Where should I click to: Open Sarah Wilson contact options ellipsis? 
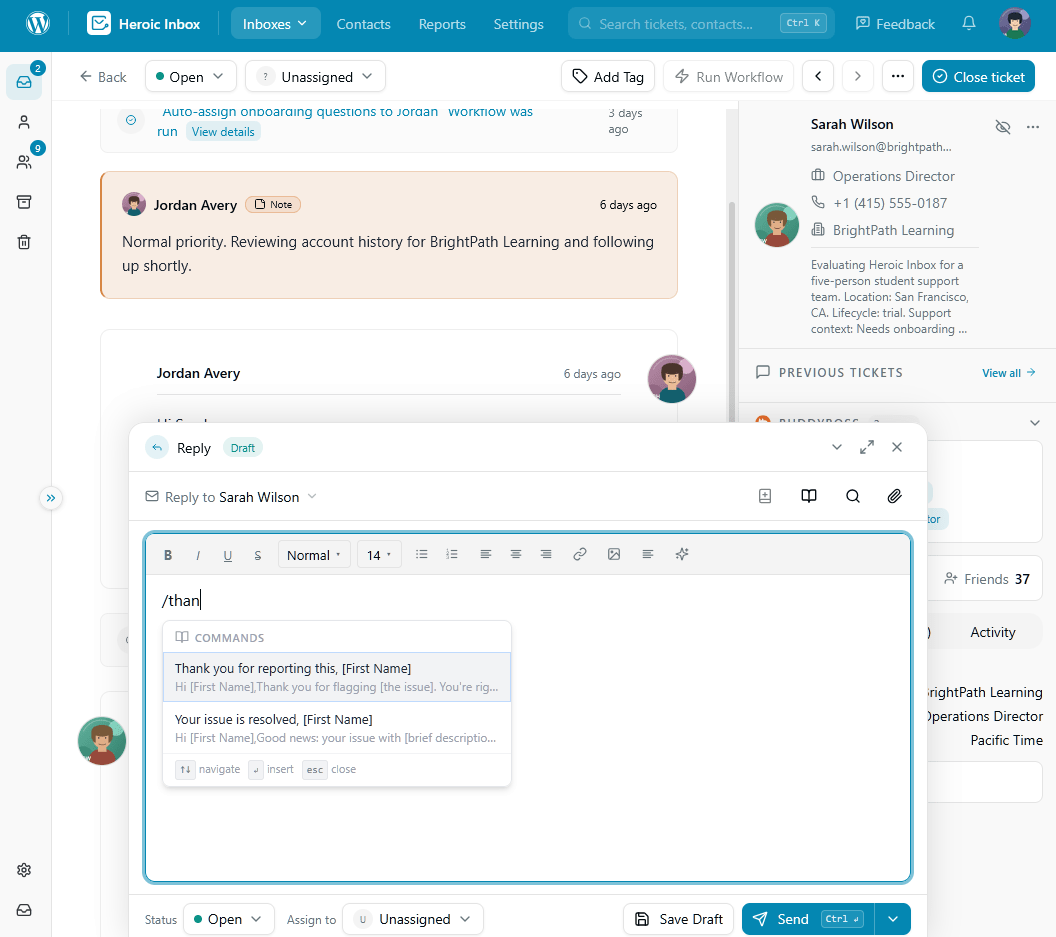point(1032,127)
